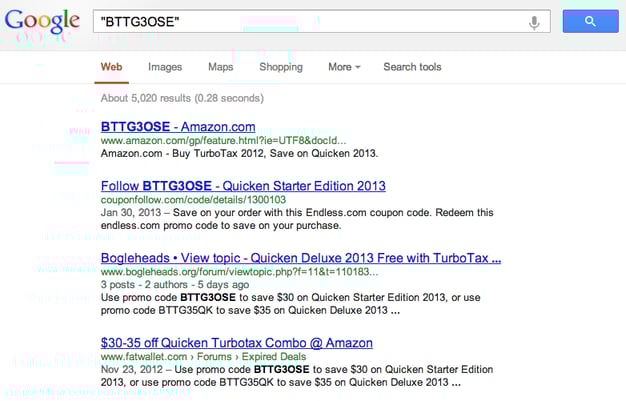The width and height of the screenshot is (626, 401).
Task: Click the Bogleheads snippet "Use promo code BTTG3OSE"
Action: [290, 304]
